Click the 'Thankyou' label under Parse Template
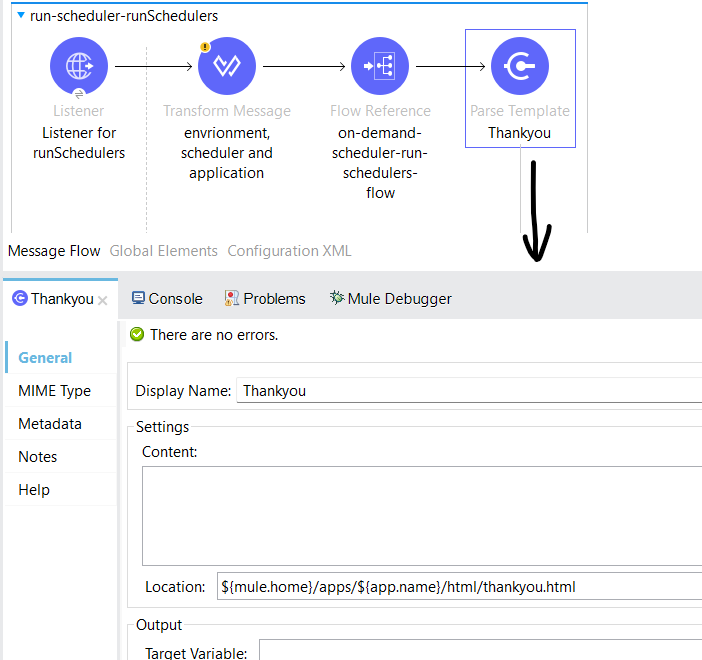 (519, 133)
